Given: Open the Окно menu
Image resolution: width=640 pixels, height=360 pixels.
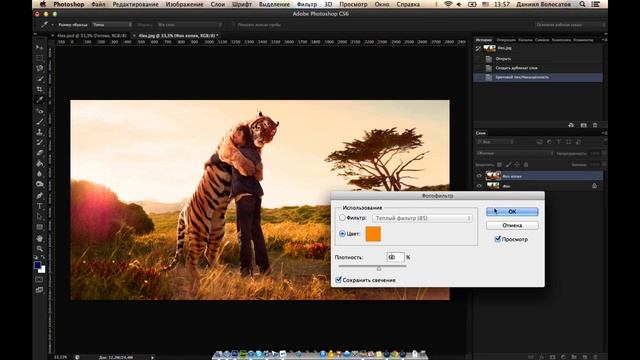Looking at the screenshot, I should 382,4.
